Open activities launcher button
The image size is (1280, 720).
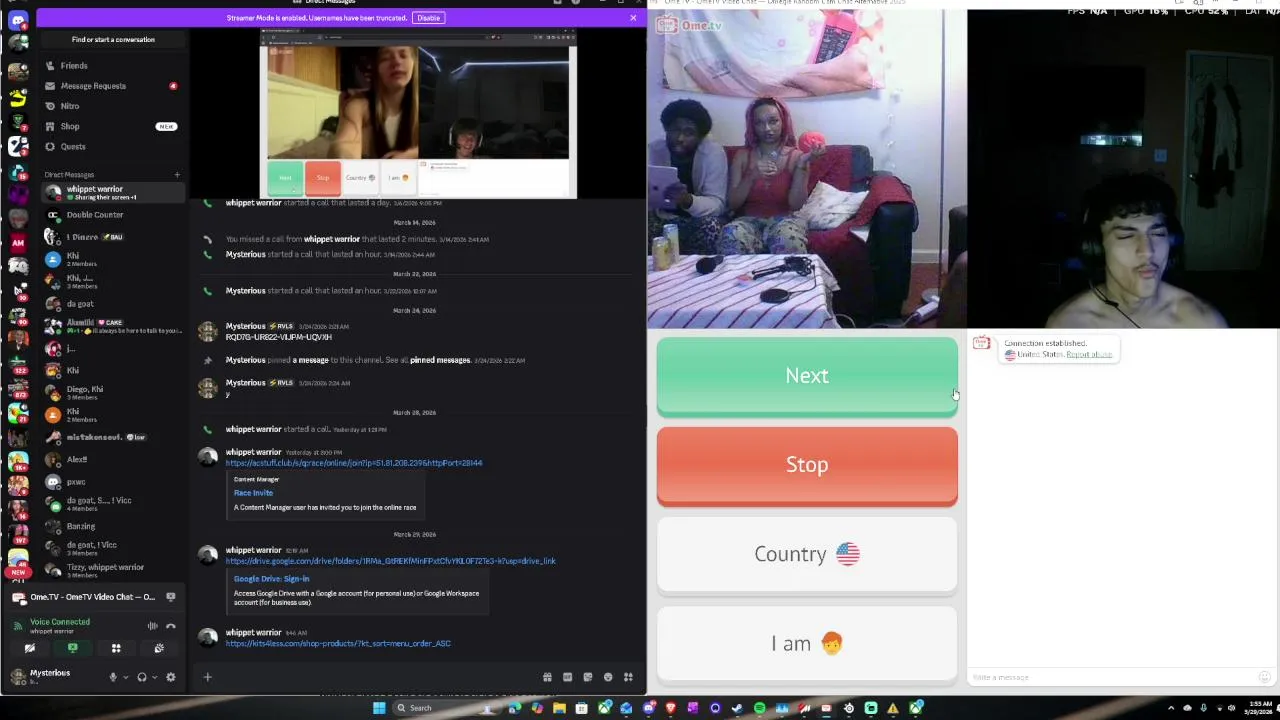pyautogui.click(x=116, y=648)
